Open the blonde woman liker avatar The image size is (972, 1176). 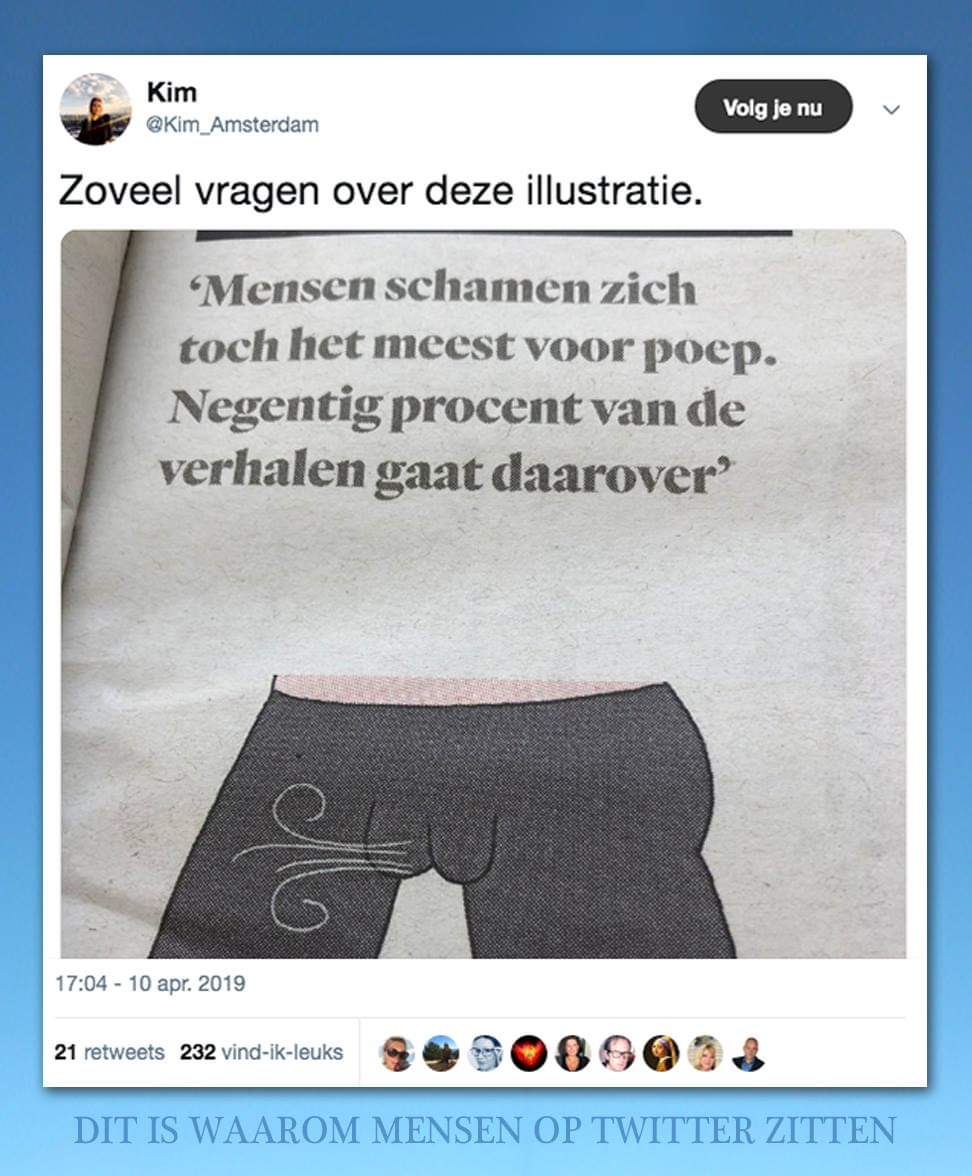(705, 1053)
